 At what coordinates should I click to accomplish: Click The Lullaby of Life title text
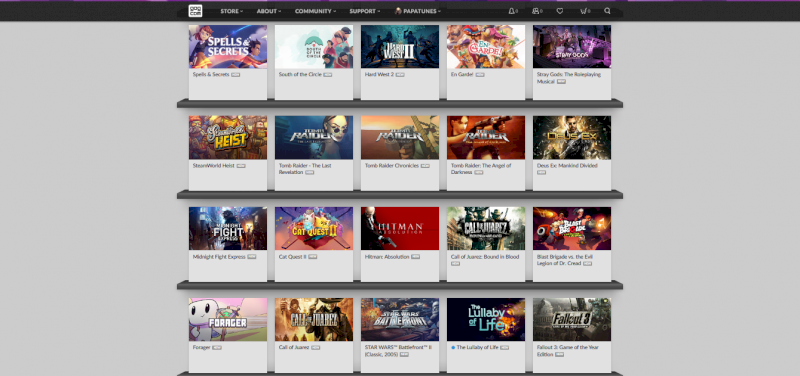(x=477, y=347)
